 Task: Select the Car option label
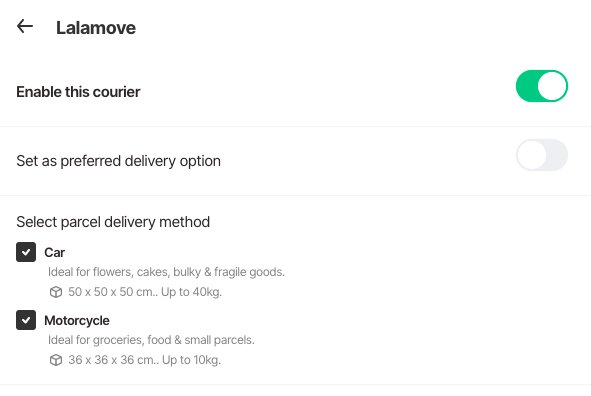pos(55,252)
